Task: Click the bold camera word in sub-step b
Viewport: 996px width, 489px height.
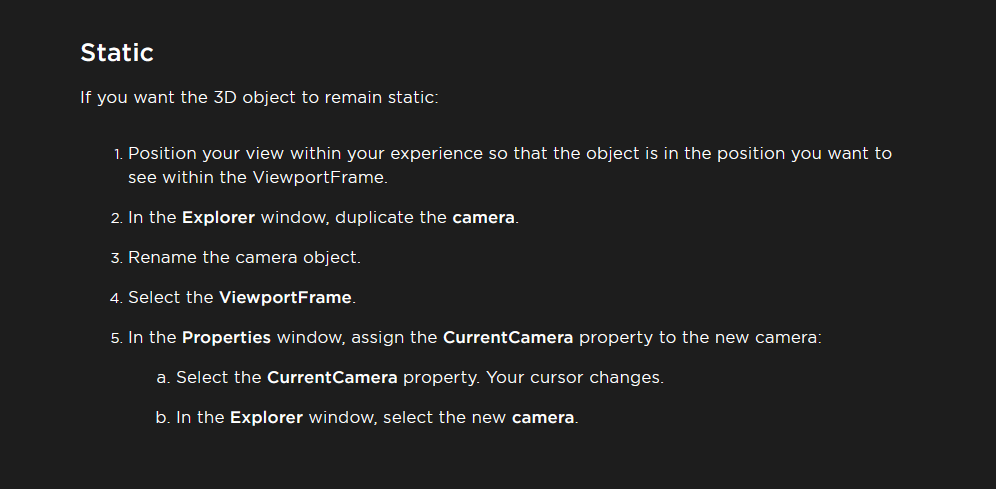Action: click(x=542, y=417)
